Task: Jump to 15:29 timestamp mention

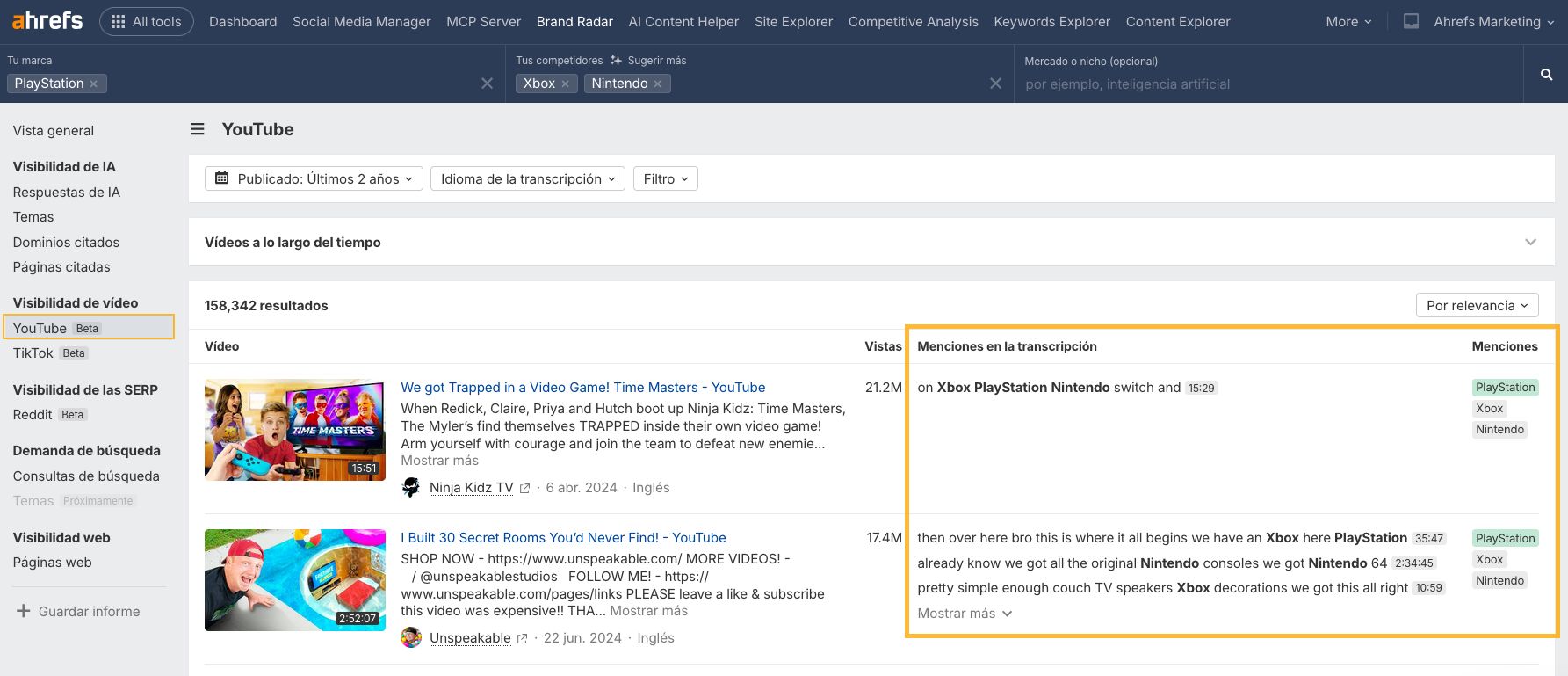Action: (x=1201, y=388)
